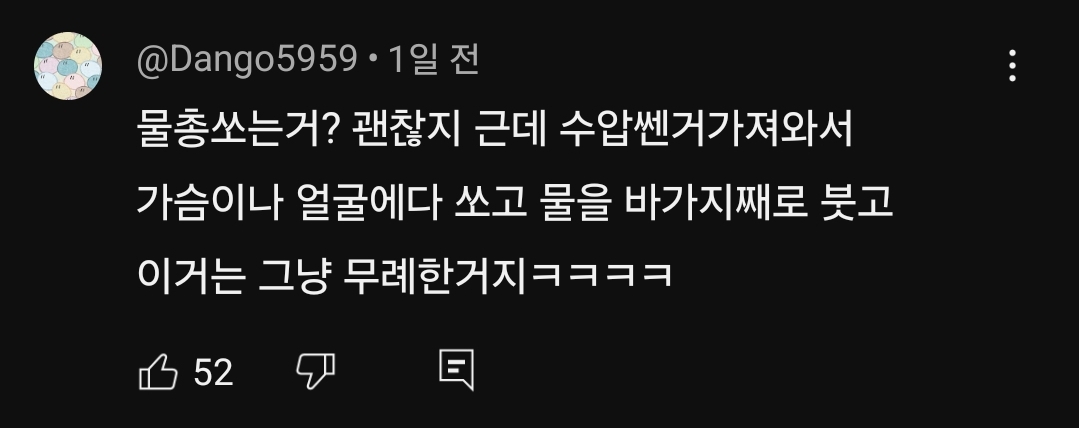Select the word '무례한거지' in the comment
Screen dimensions: 1079x428
click(436, 275)
